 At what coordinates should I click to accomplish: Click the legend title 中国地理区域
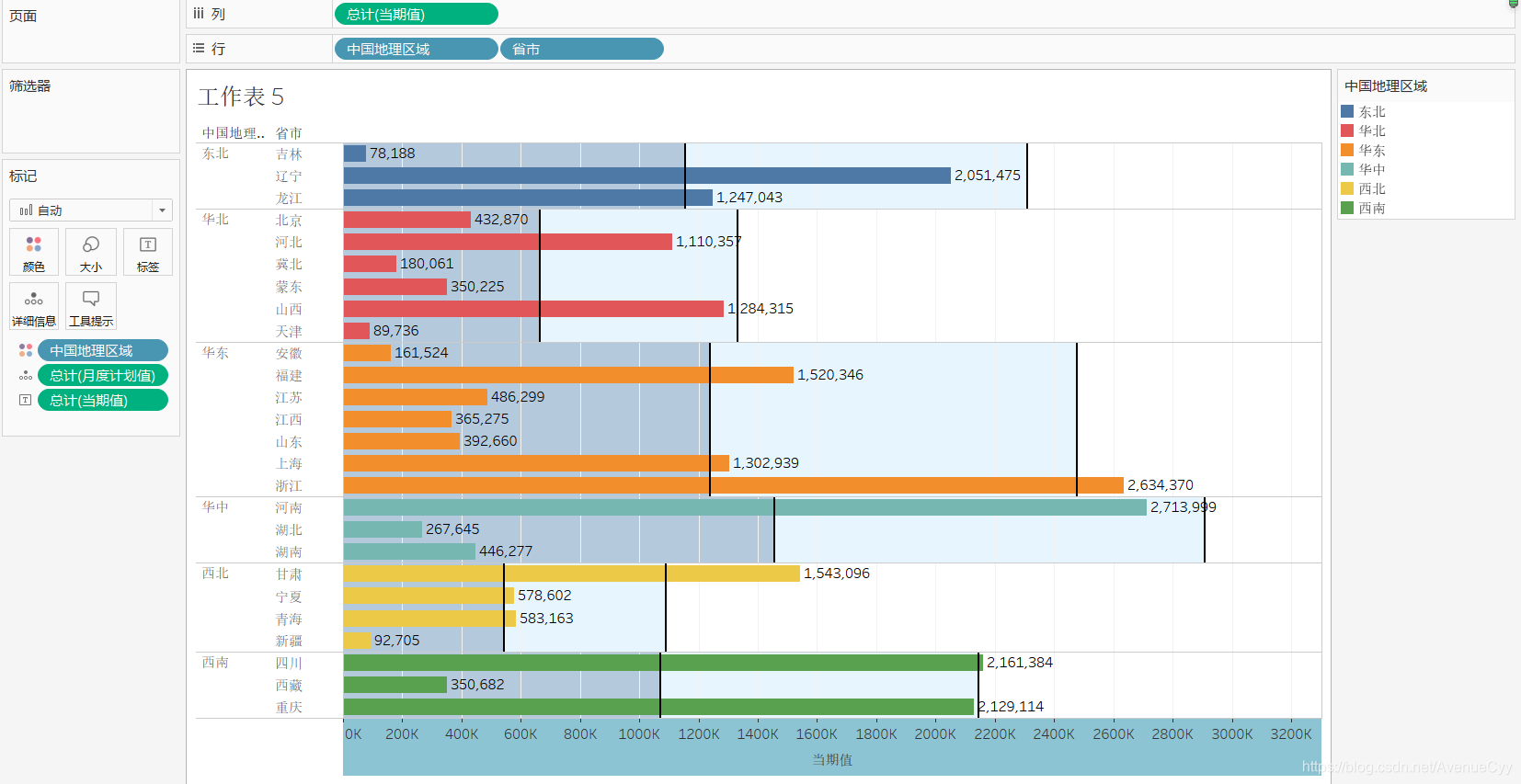click(x=1386, y=85)
